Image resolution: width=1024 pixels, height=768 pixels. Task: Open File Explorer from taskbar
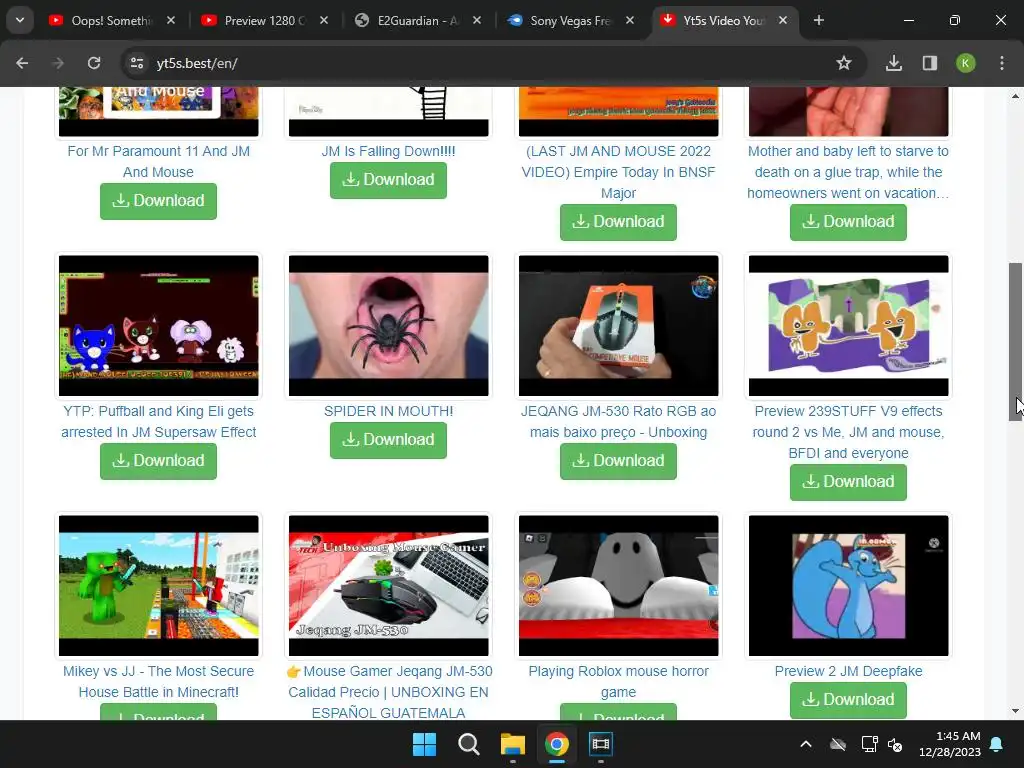[513, 744]
